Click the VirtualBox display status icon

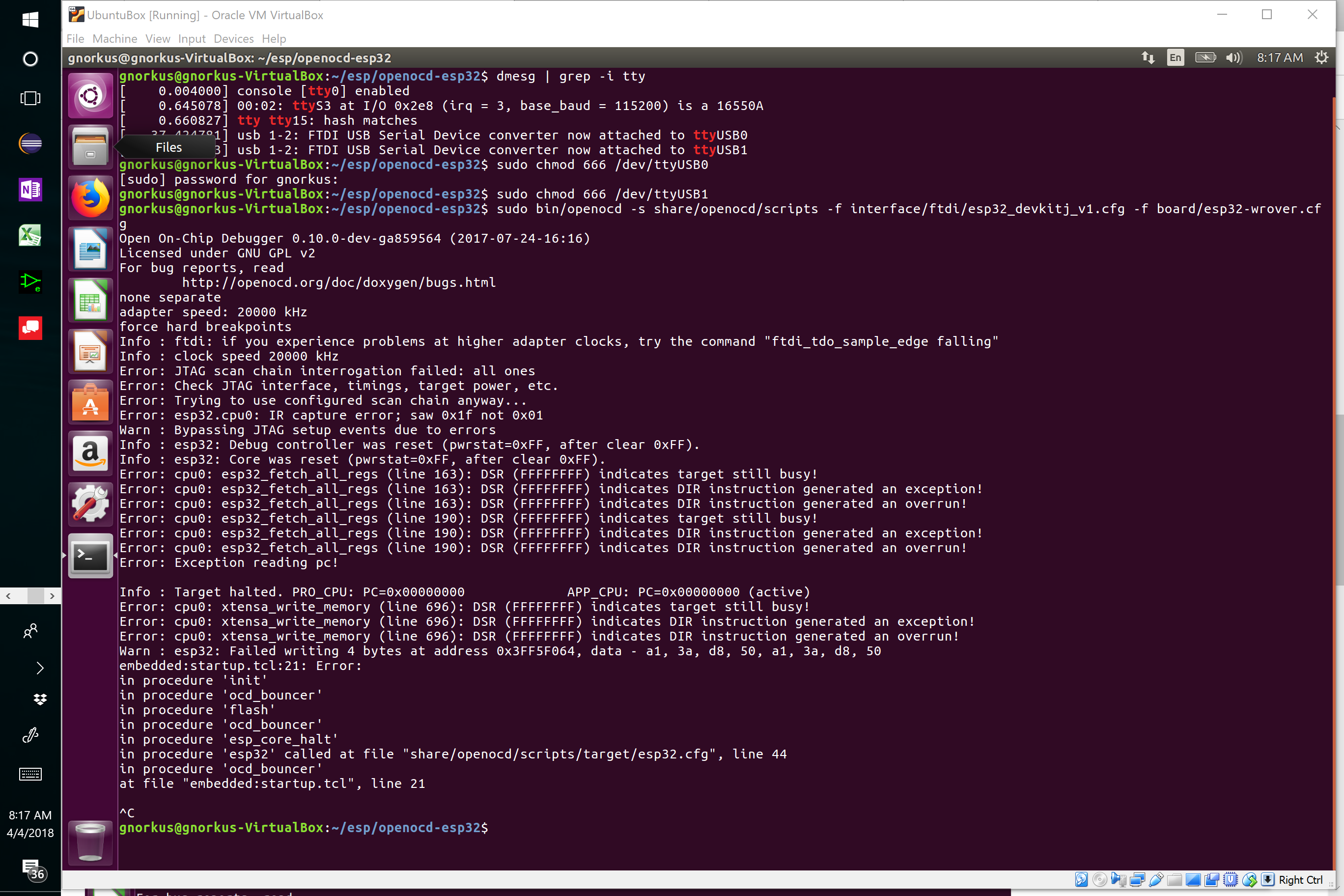1193,879
